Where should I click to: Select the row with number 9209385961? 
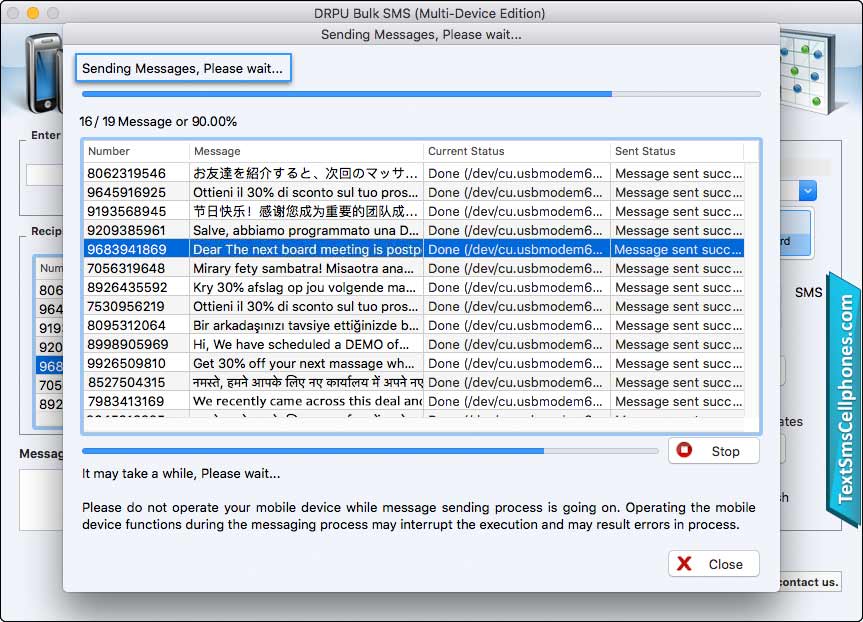coord(413,230)
